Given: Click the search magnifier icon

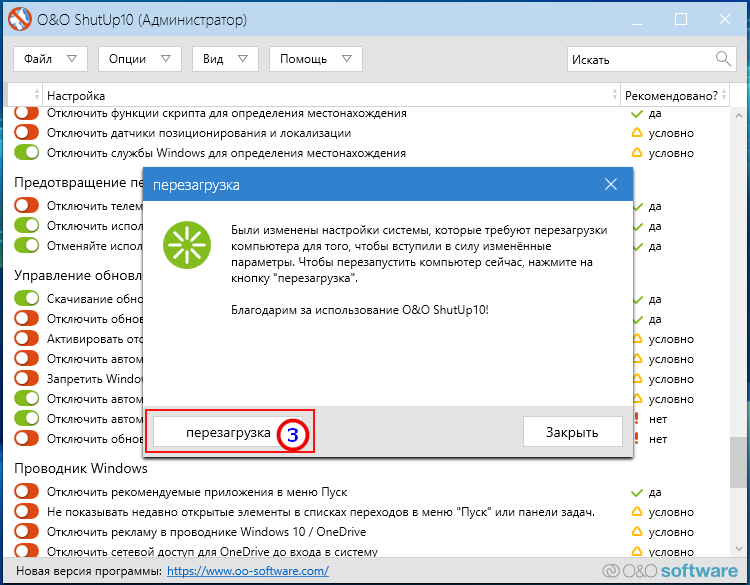Looking at the screenshot, I should [723, 59].
